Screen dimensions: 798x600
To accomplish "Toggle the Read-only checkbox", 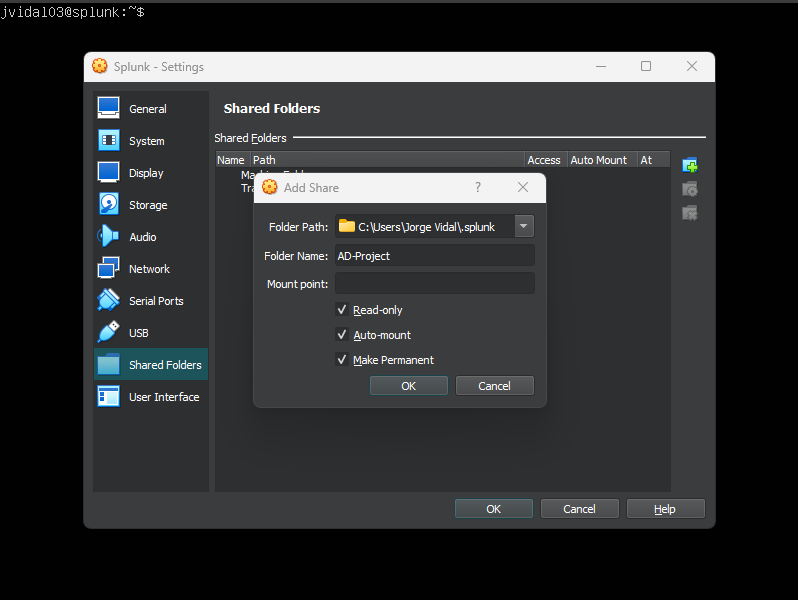I will (341, 309).
